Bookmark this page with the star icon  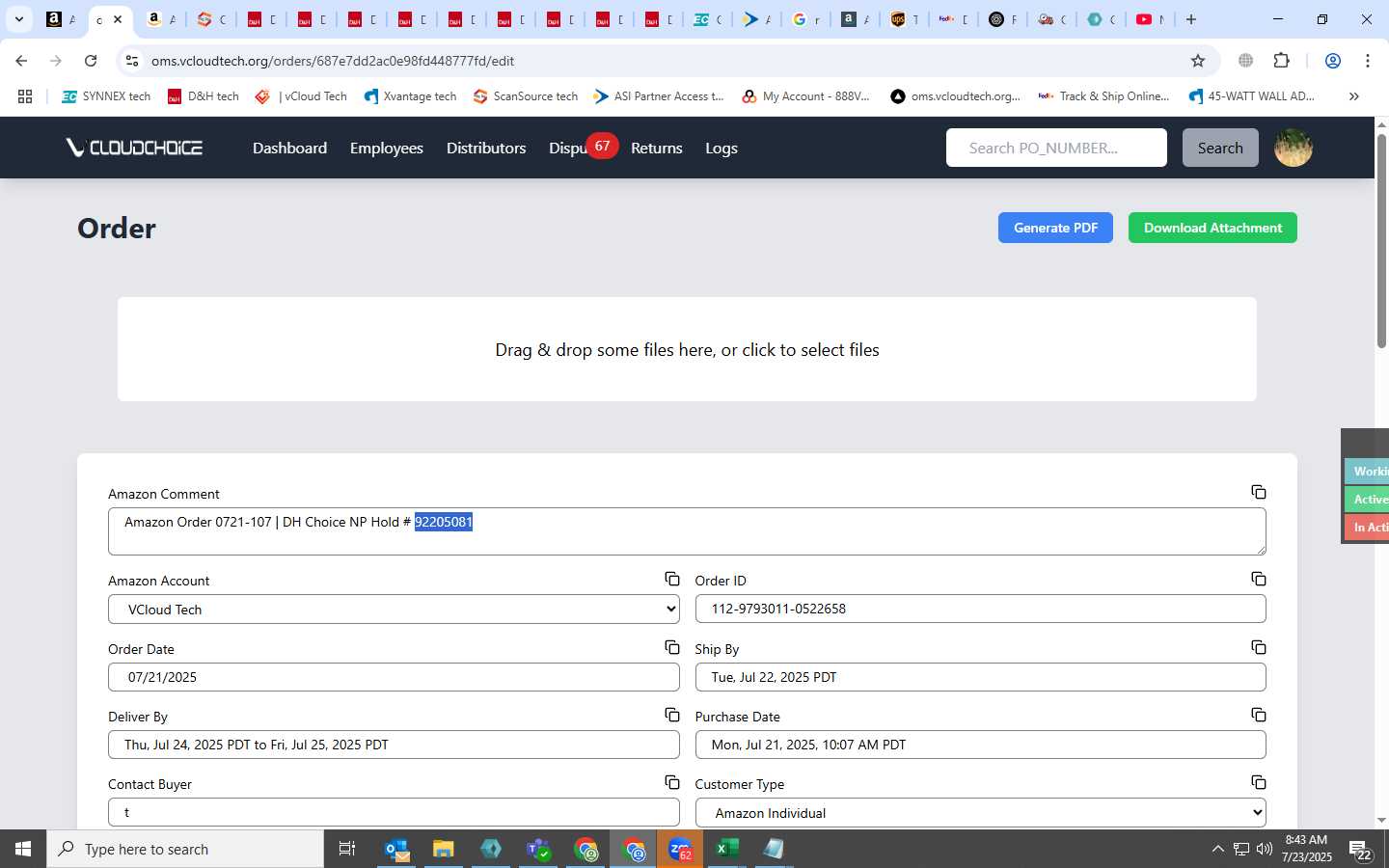point(1198,61)
